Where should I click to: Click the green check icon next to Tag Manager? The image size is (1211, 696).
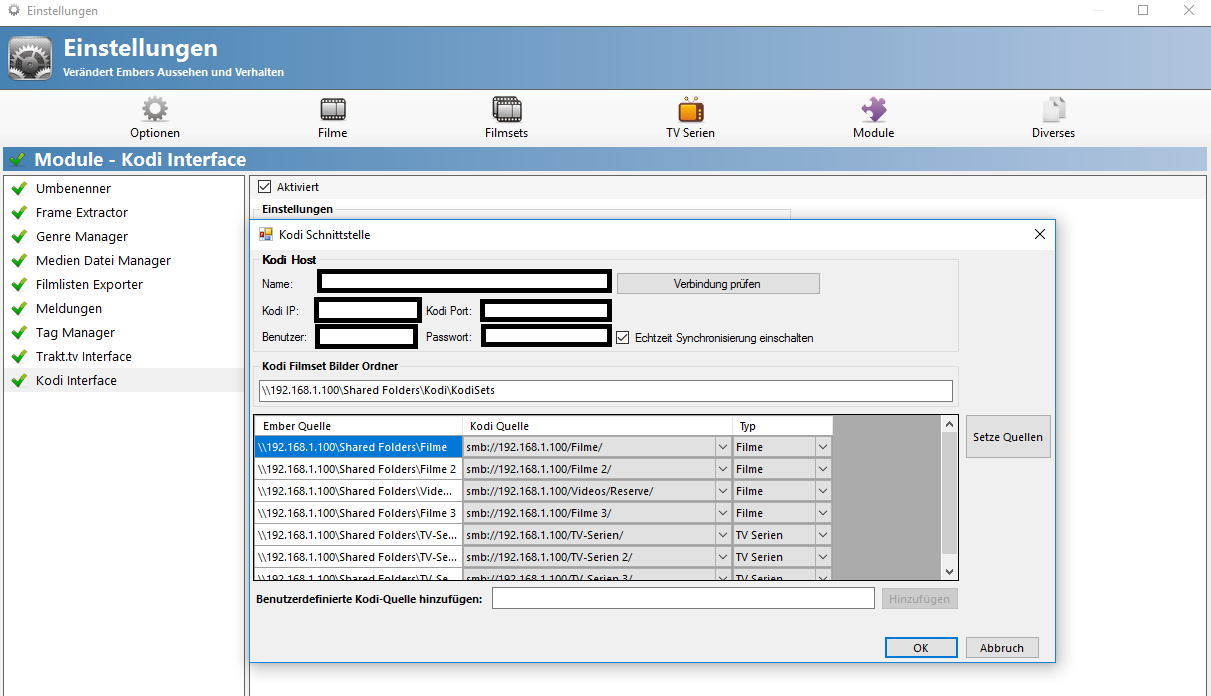[x=18, y=332]
